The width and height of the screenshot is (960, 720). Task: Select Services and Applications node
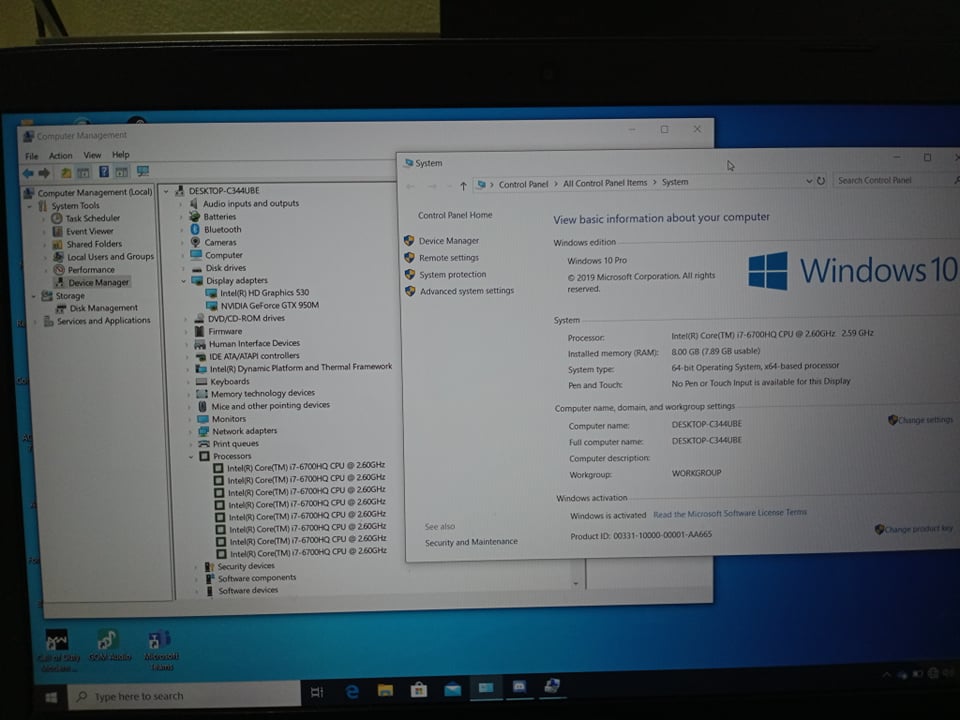[x=103, y=321]
